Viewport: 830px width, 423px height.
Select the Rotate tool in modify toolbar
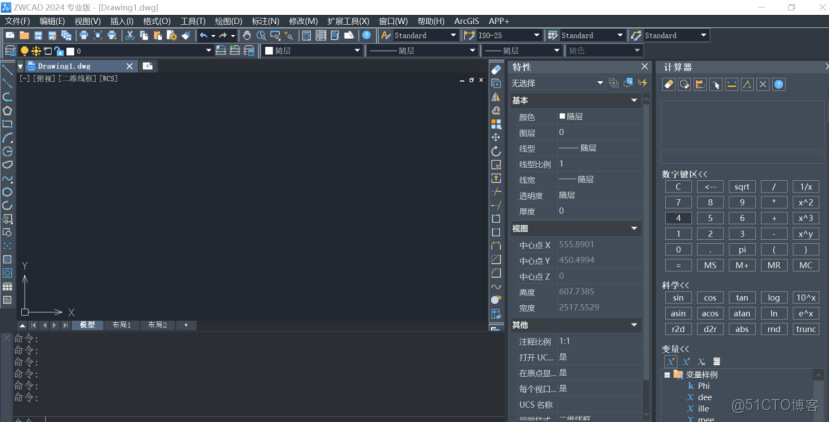(496, 151)
